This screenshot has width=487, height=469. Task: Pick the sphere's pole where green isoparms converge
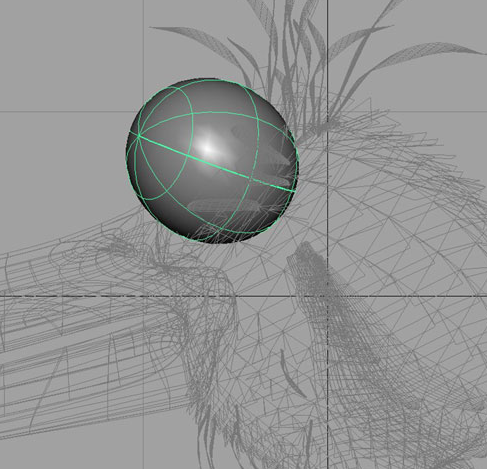pyautogui.click(x=138, y=135)
